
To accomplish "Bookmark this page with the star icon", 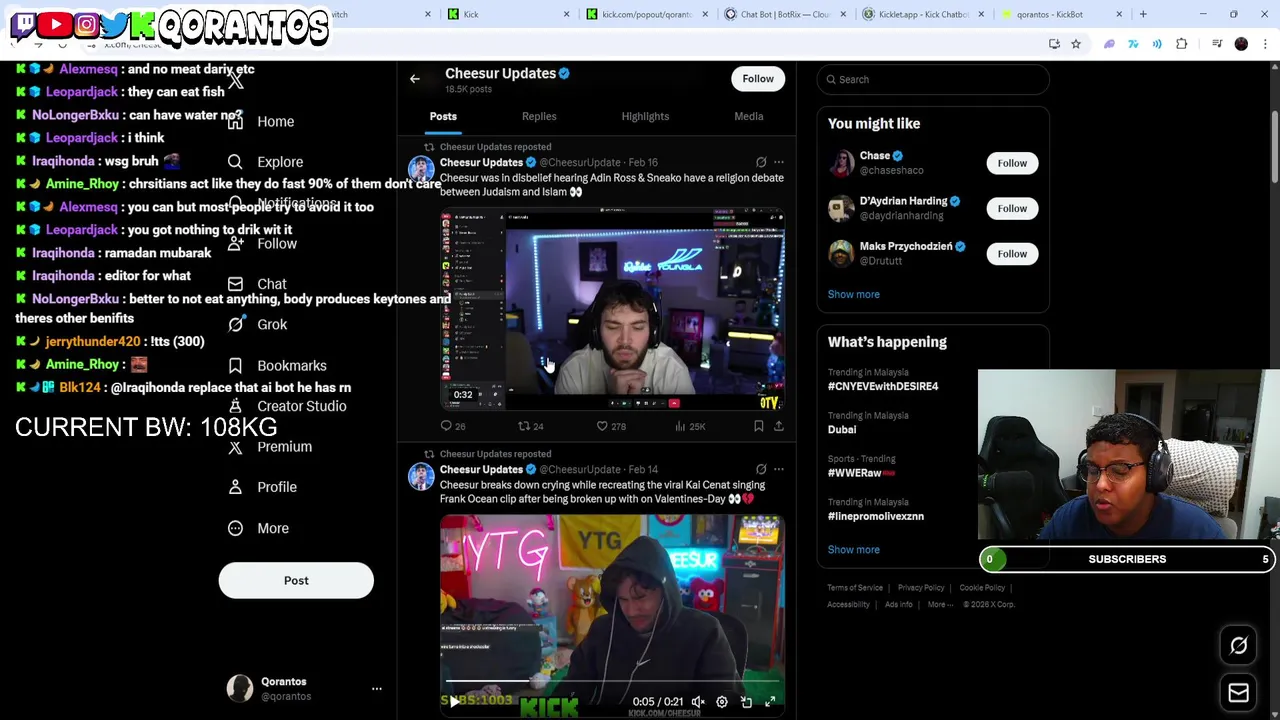I will click(x=1076, y=44).
